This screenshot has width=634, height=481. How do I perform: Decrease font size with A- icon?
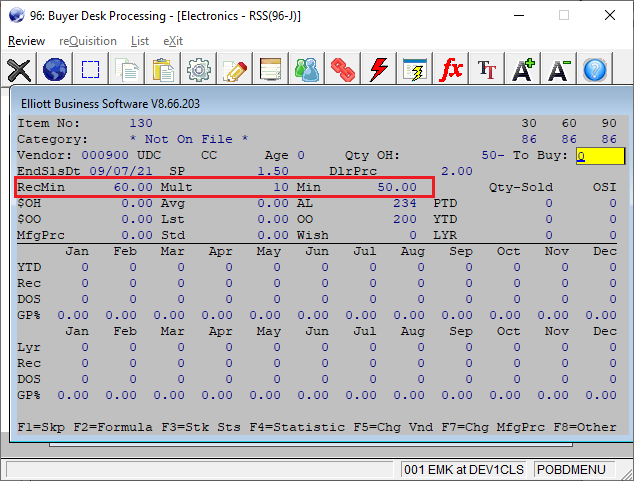coord(559,70)
